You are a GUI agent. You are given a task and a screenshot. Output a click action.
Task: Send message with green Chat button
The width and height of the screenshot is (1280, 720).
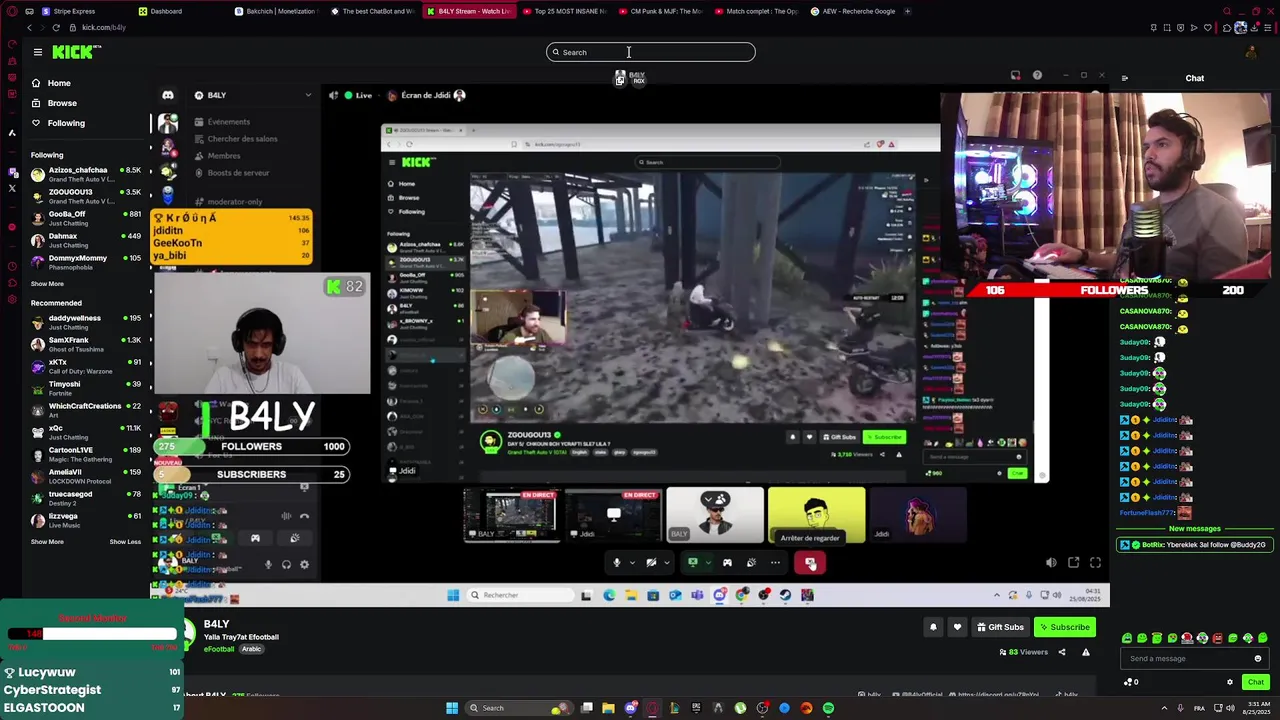pos(1256,682)
